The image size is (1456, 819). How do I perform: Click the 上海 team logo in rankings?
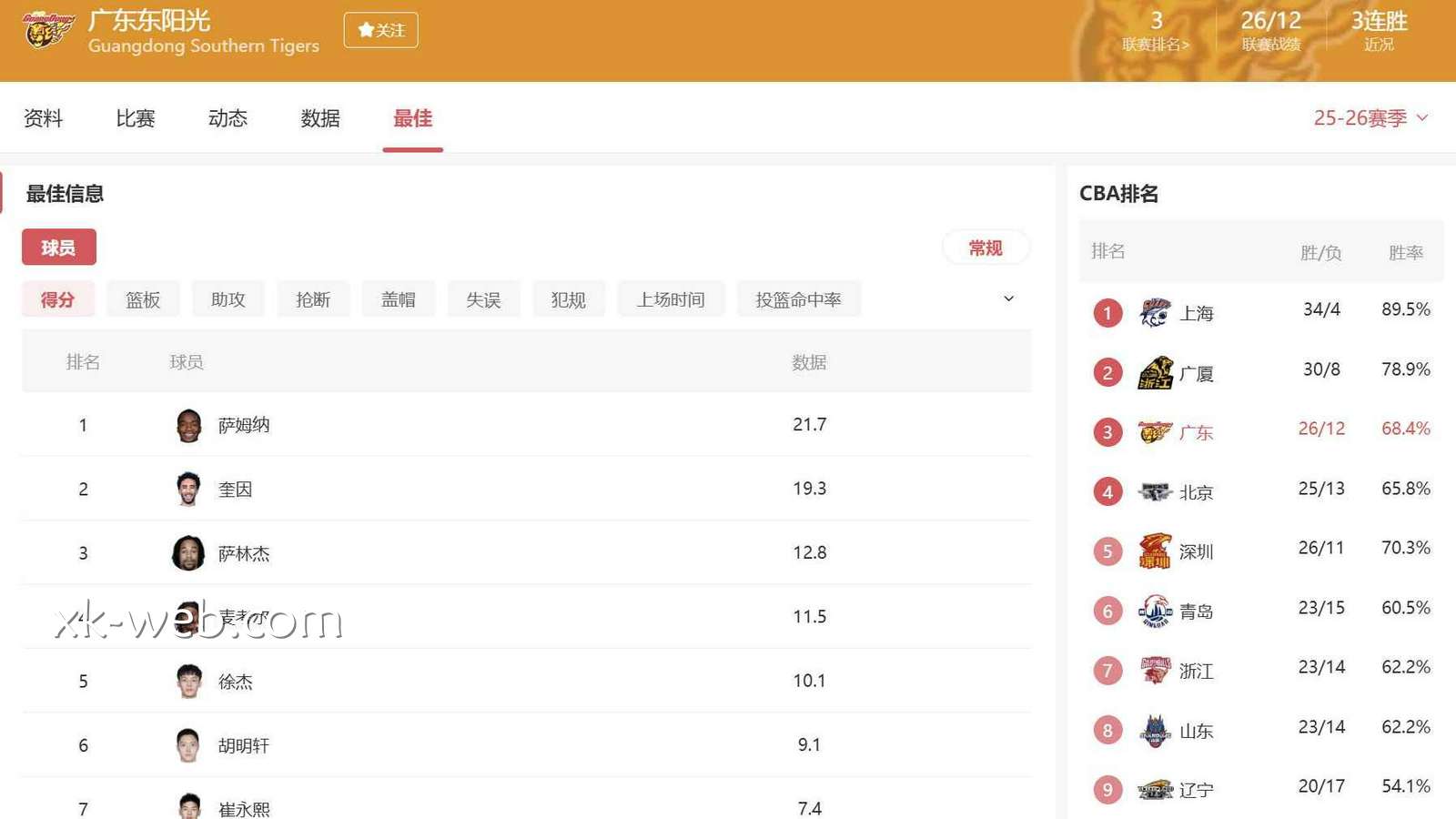pyautogui.click(x=1155, y=313)
